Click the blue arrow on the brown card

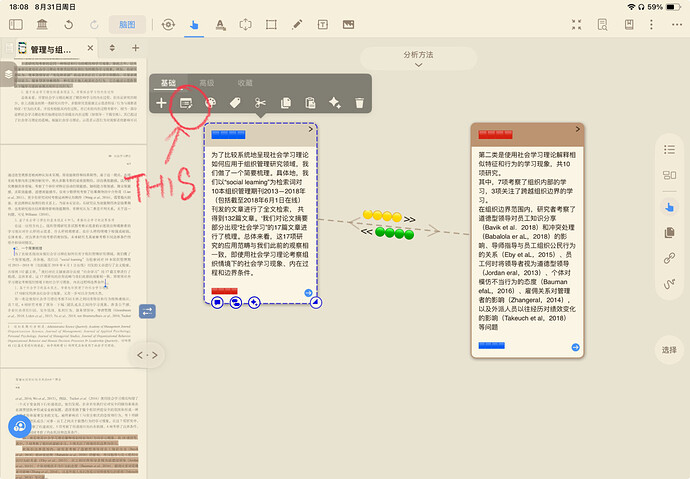point(576,347)
